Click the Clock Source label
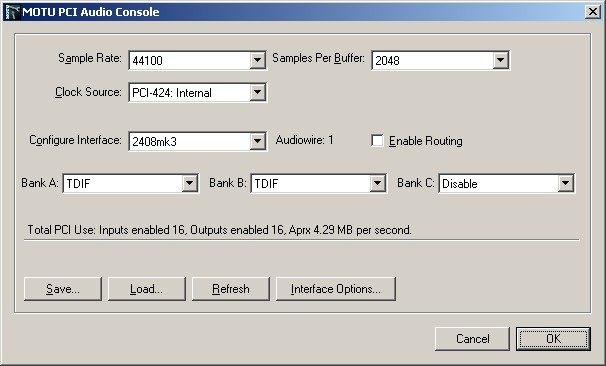 [x=88, y=92]
